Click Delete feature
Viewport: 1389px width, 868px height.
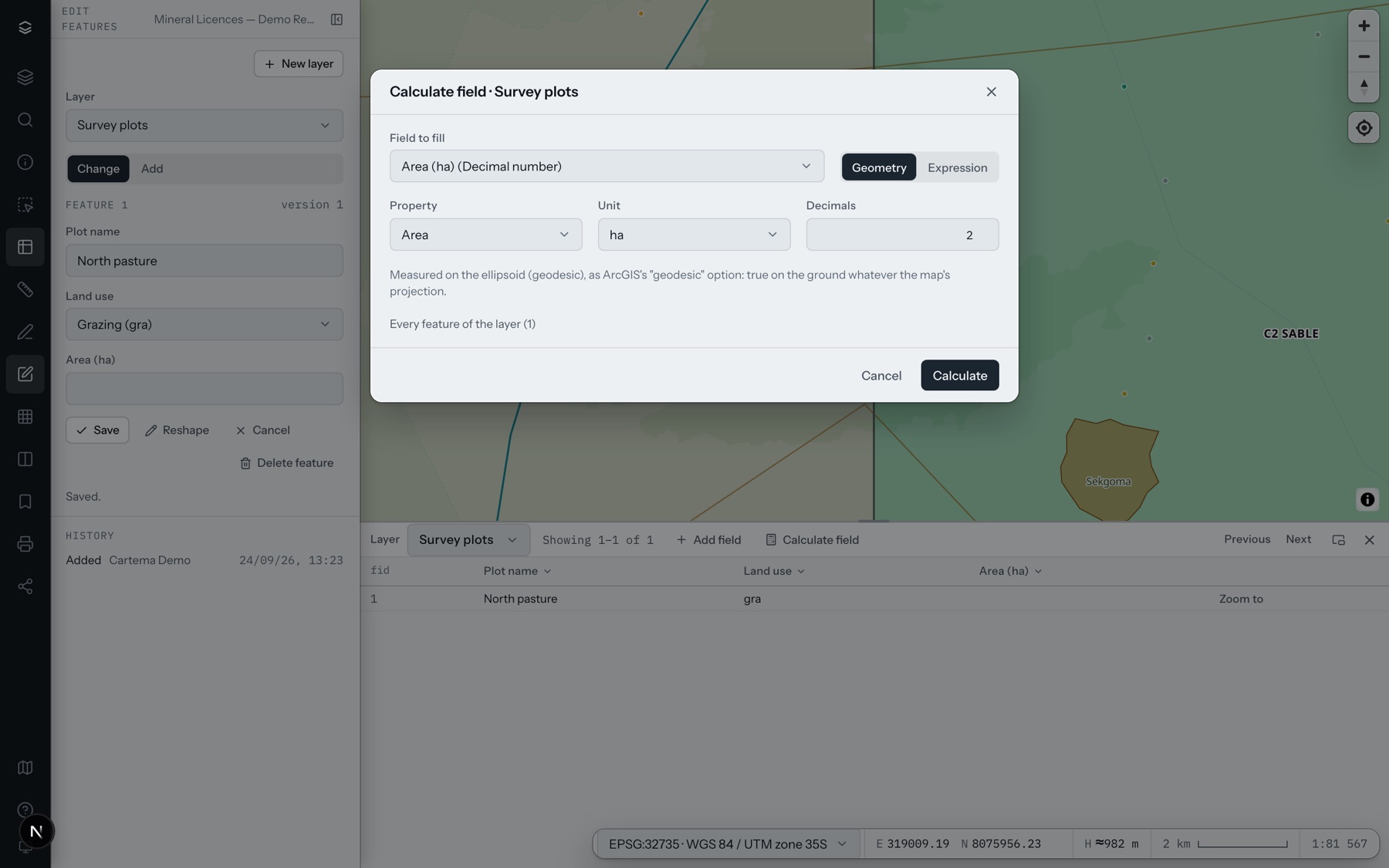coord(286,463)
